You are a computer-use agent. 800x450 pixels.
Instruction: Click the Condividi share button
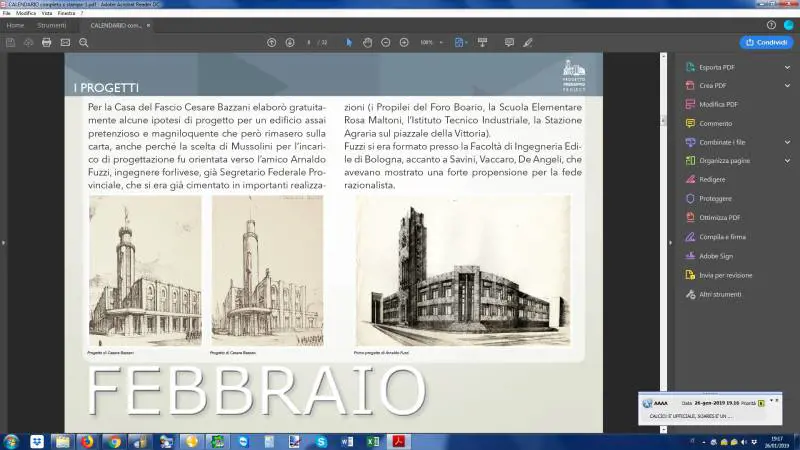point(766,43)
